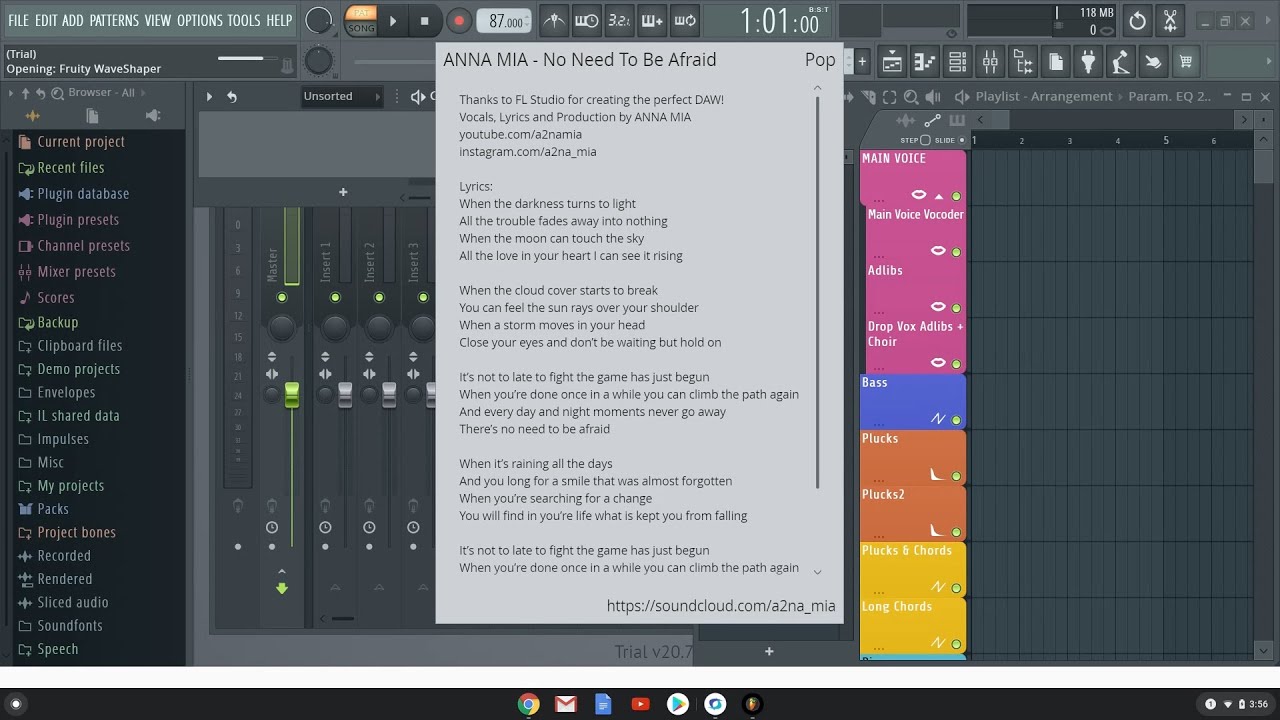Click the tempo field showing 87.000
The image size is (1280, 720).
coord(503,20)
